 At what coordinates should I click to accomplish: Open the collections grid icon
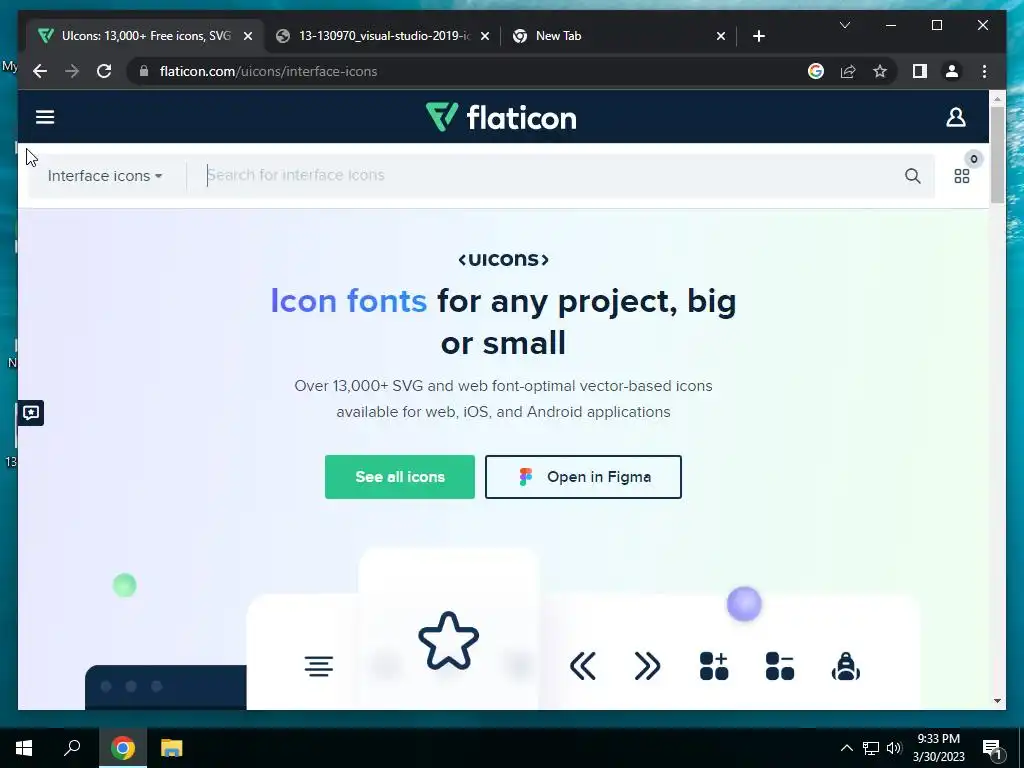(962, 176)
